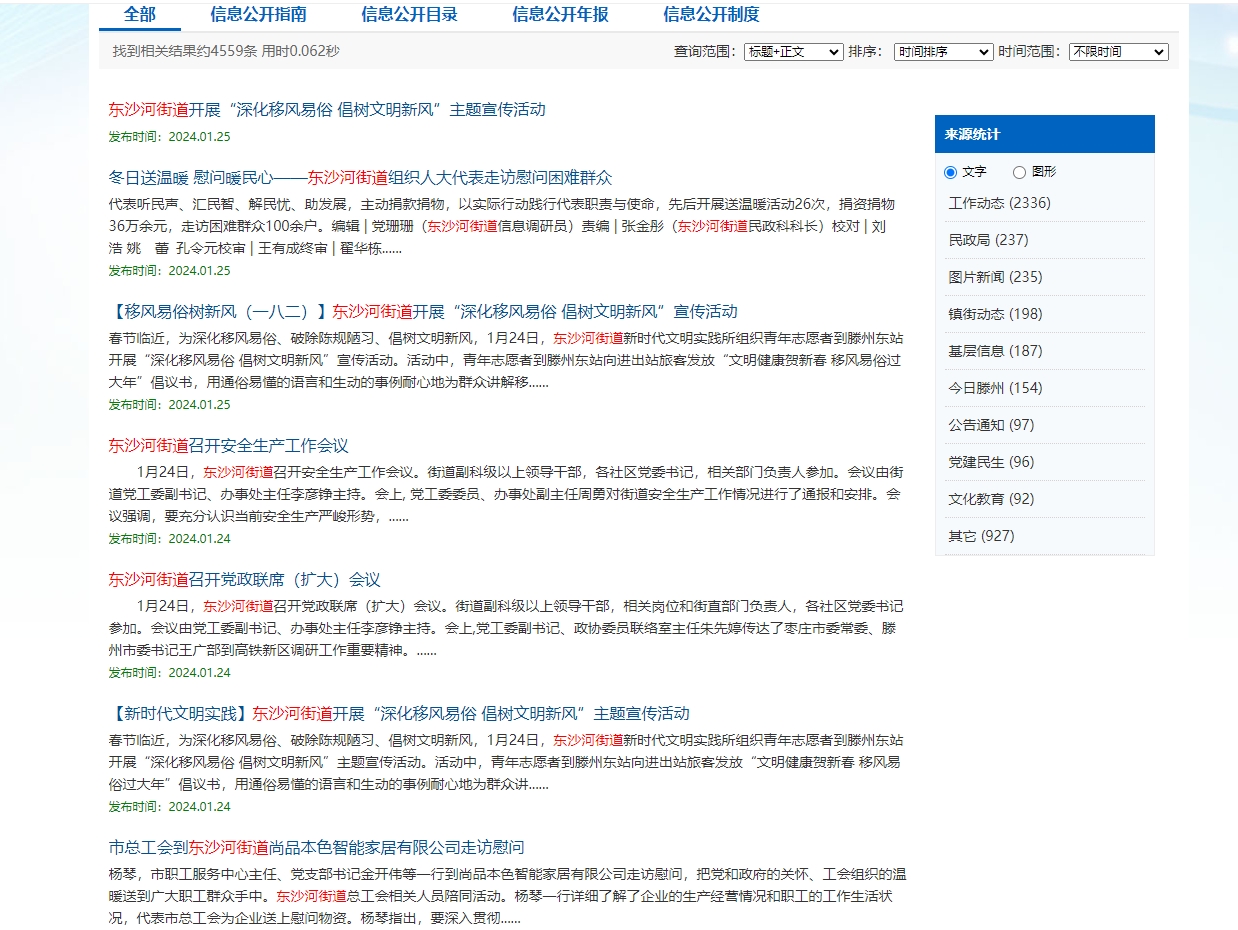The width and height of the screenshot is (1238, 930).
Task: Select the 公告通知 (97) source filter
Action: coord(990,425)
